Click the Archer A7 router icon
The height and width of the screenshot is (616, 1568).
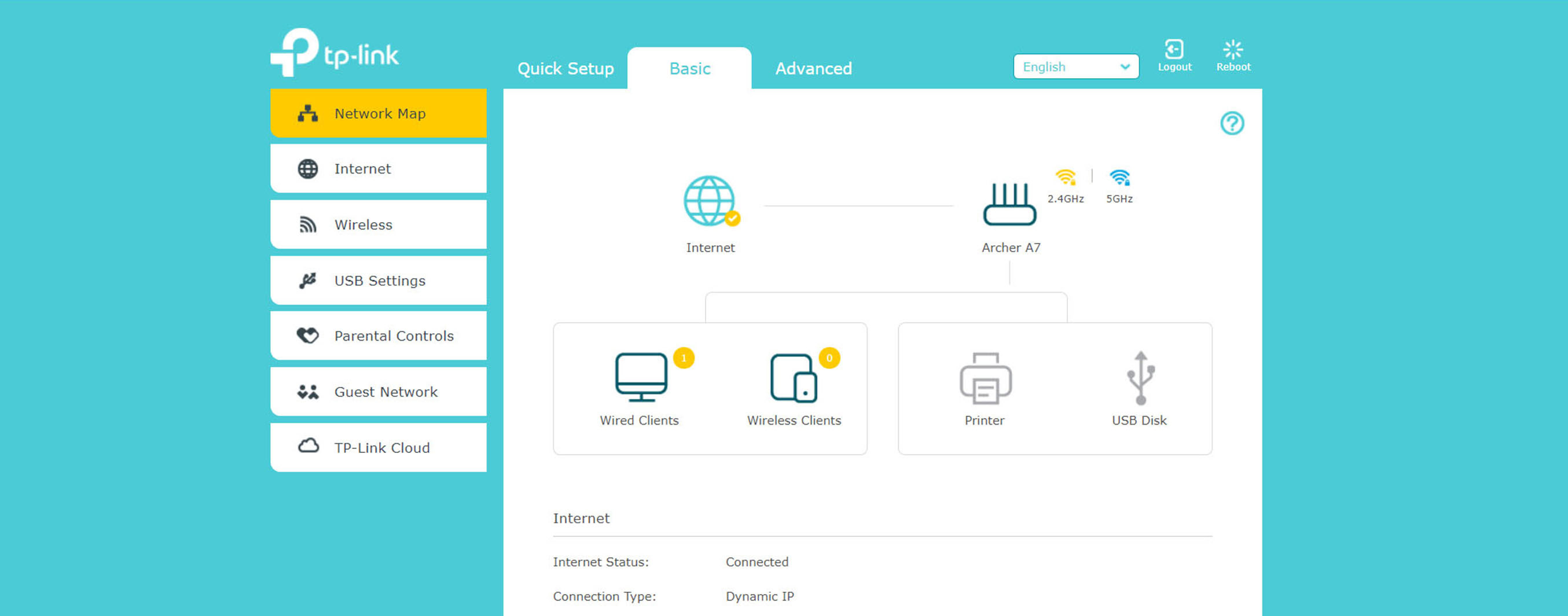[1009, 204]
